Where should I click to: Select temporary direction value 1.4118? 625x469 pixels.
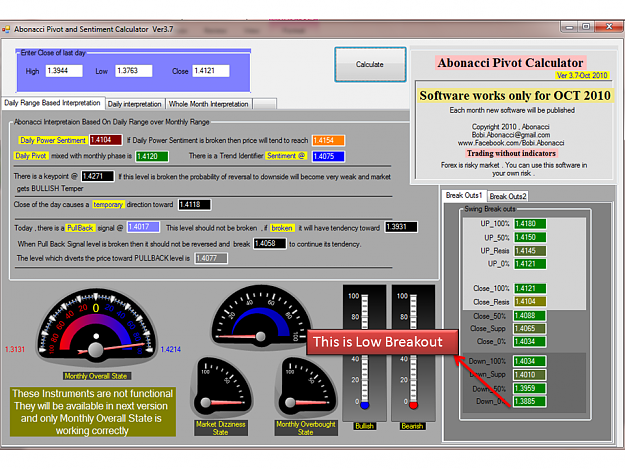pyautogui.click(x=195, y=204)
